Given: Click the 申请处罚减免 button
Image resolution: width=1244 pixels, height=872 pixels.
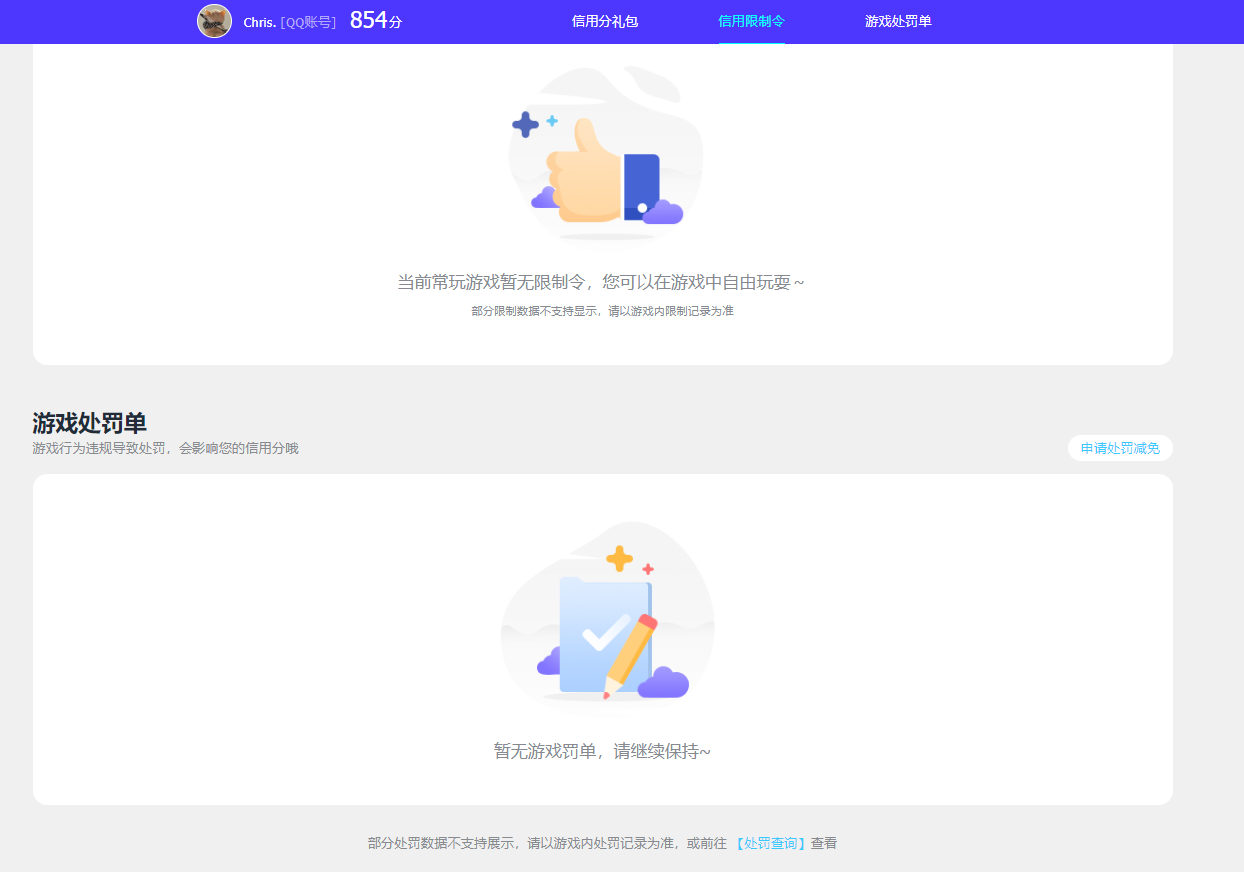Looking at the screenshot, I should tap(1119, 447).
